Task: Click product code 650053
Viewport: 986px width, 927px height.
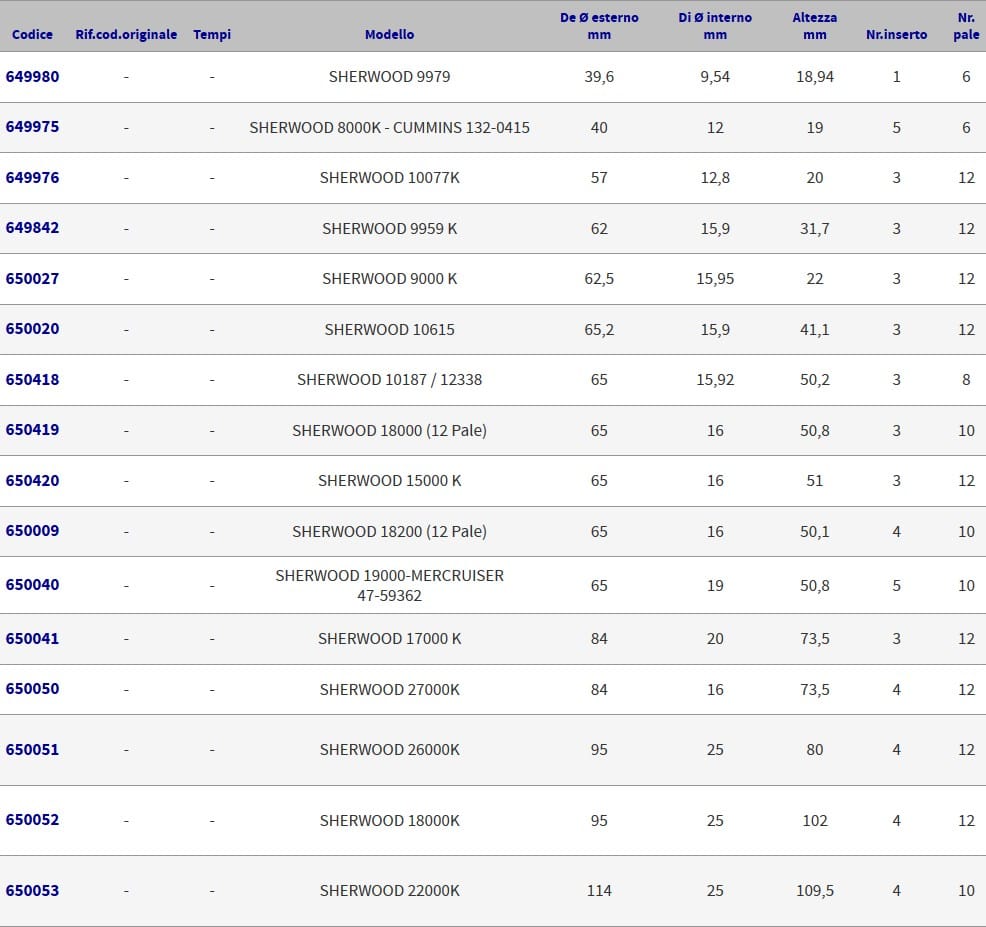Action: tap(32, 890)
